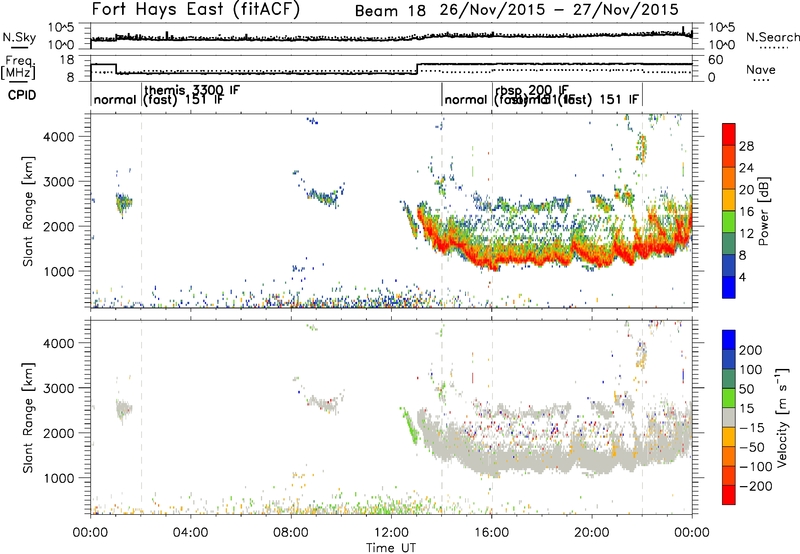Screen dimensions: 800x554
Task: Click the '12:00' time tick label
Action: pyautogui.click(x=391, y=533)
